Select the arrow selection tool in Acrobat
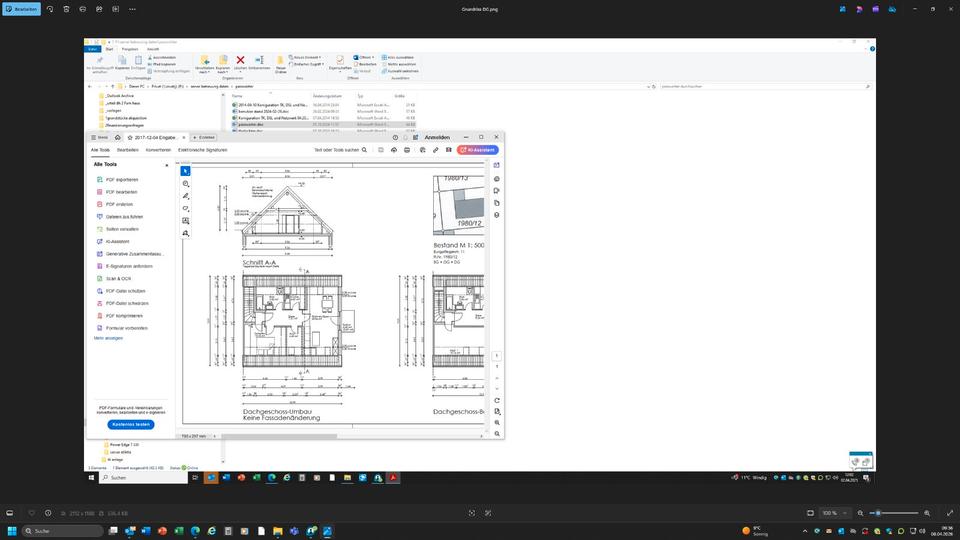The height and width of the screenshot is (540, 960). click(186, 171)
